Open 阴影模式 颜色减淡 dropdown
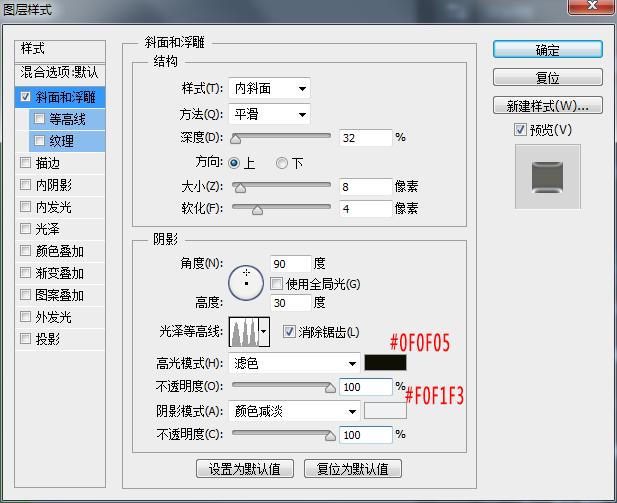 coord(294,411)
